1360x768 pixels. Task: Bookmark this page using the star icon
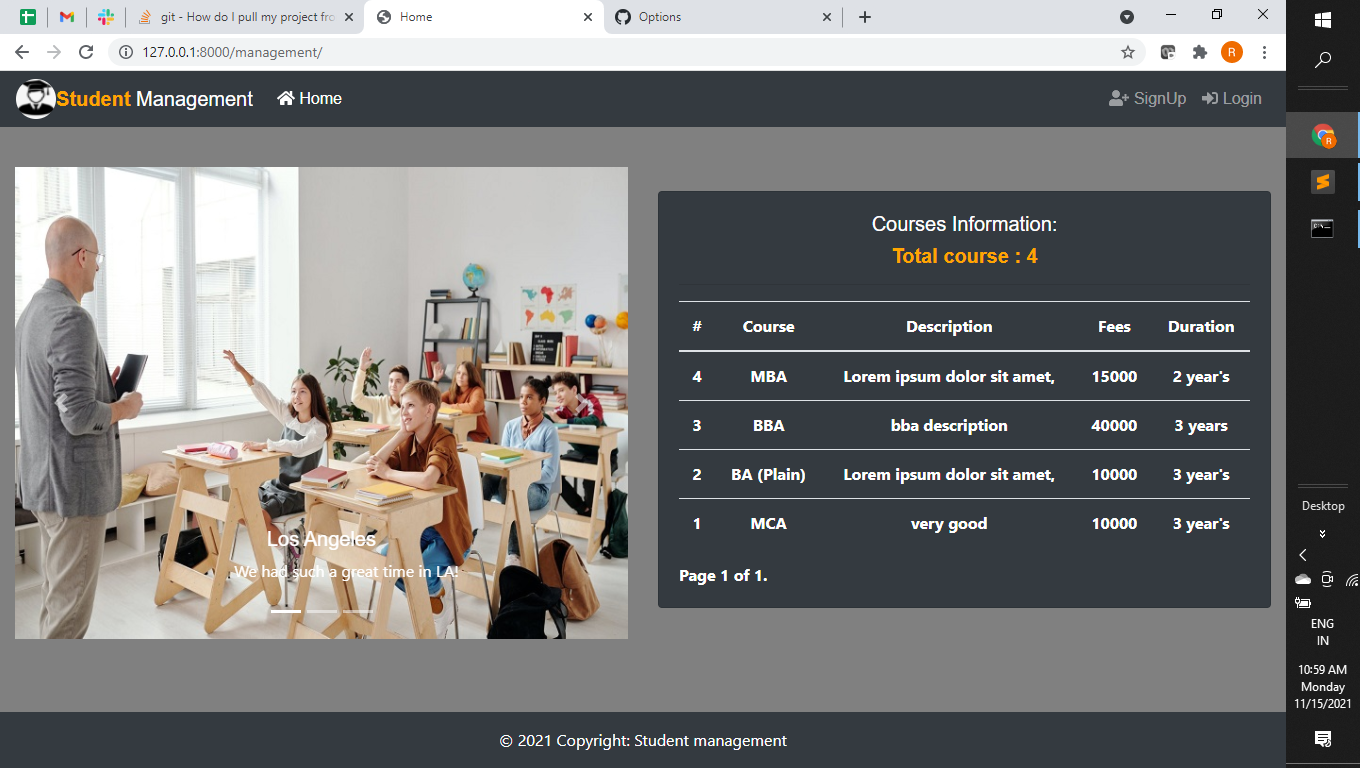[x=1127, y=51]
